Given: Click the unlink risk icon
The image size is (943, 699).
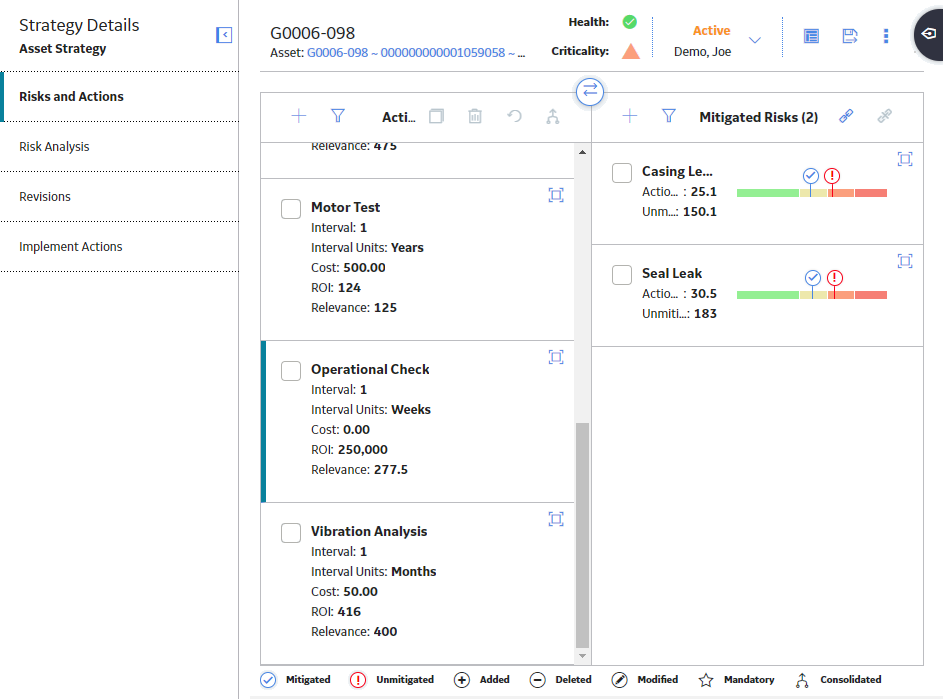Looking at the screenshot, I should point(885,116).
